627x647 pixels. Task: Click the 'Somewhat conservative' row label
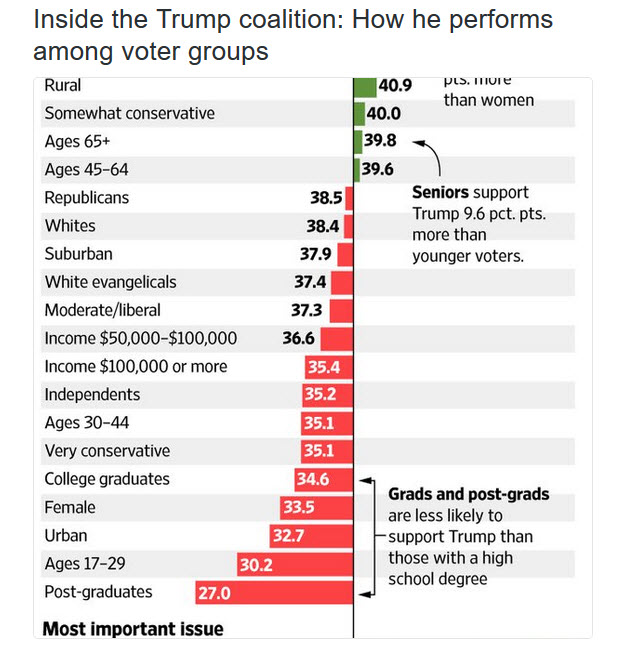[129, 114]
